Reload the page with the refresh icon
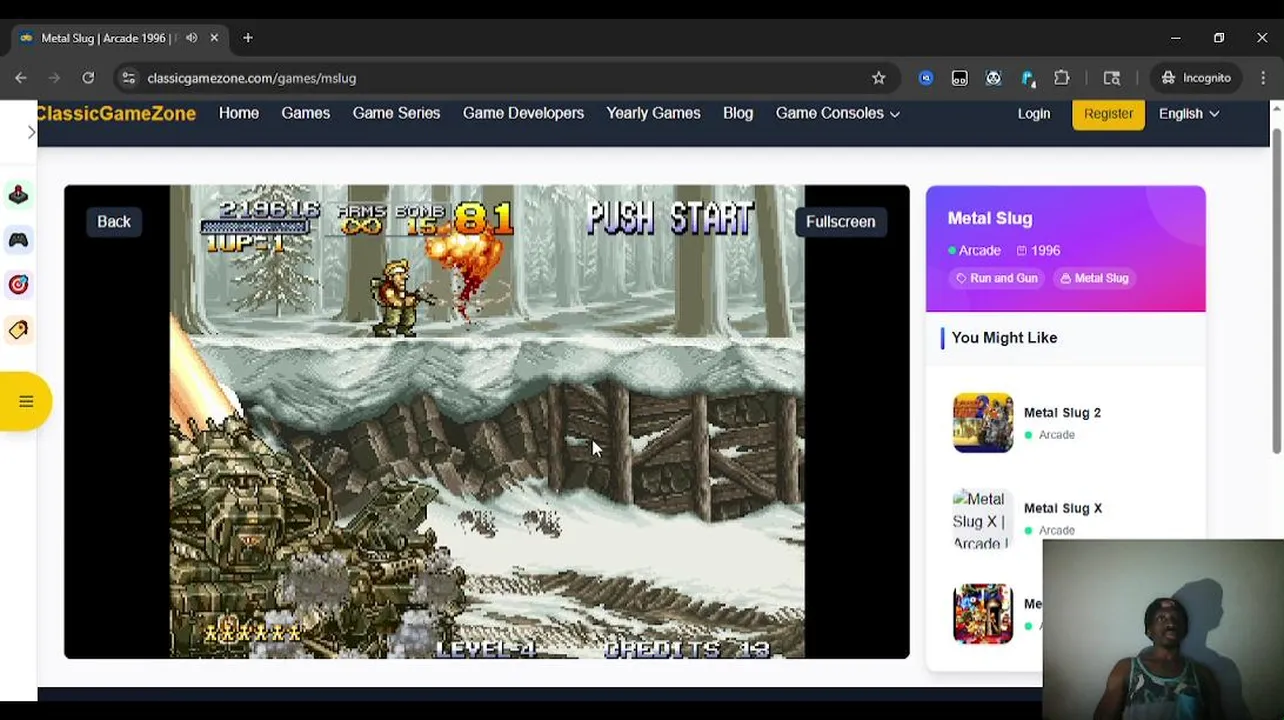Image resolution: width=1284 pixels, height=720 pixels. coord(88,78)
